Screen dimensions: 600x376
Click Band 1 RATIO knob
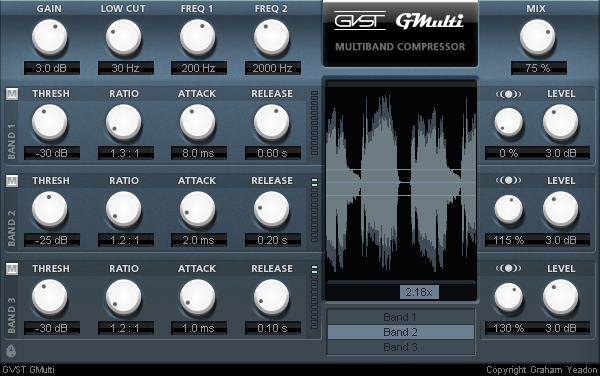point(124,122)
